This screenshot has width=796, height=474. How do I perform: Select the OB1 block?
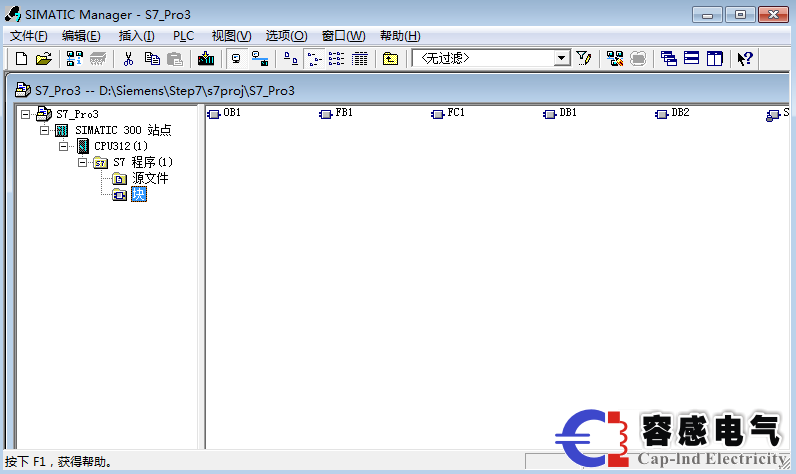point(224,113)
